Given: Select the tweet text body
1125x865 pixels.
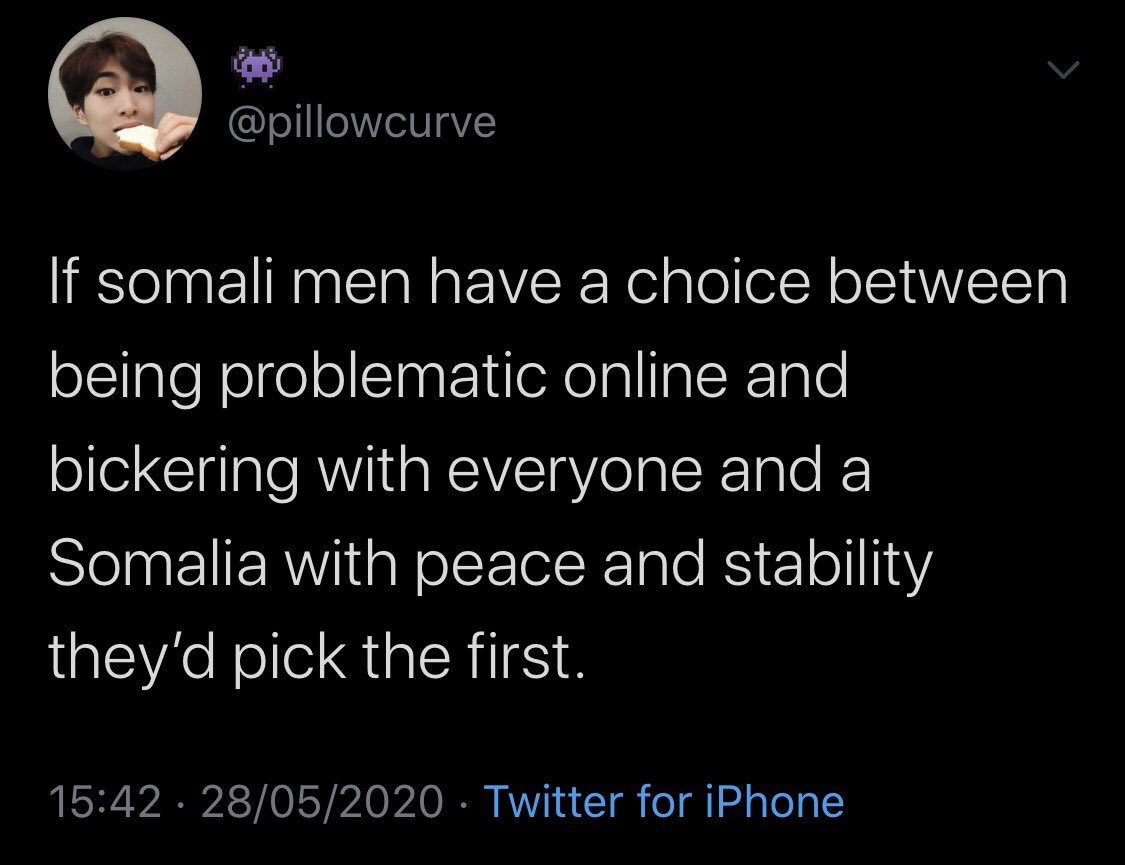Looking at the screenshot, I should pyautogui.click(x=558, y=469).
